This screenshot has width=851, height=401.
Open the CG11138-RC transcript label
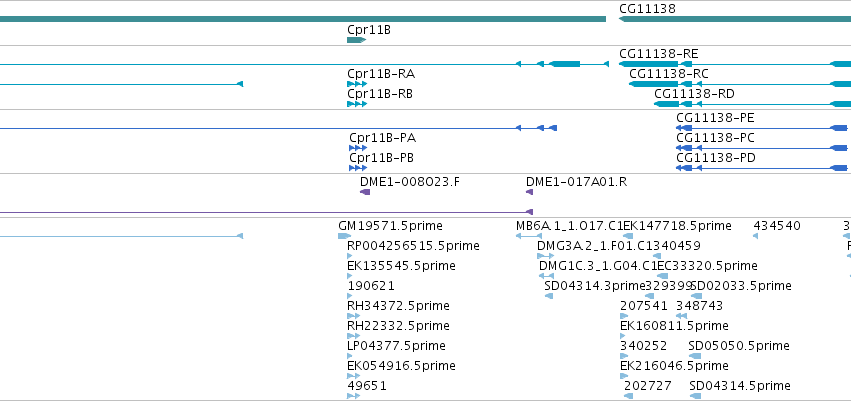click(669, 74)
